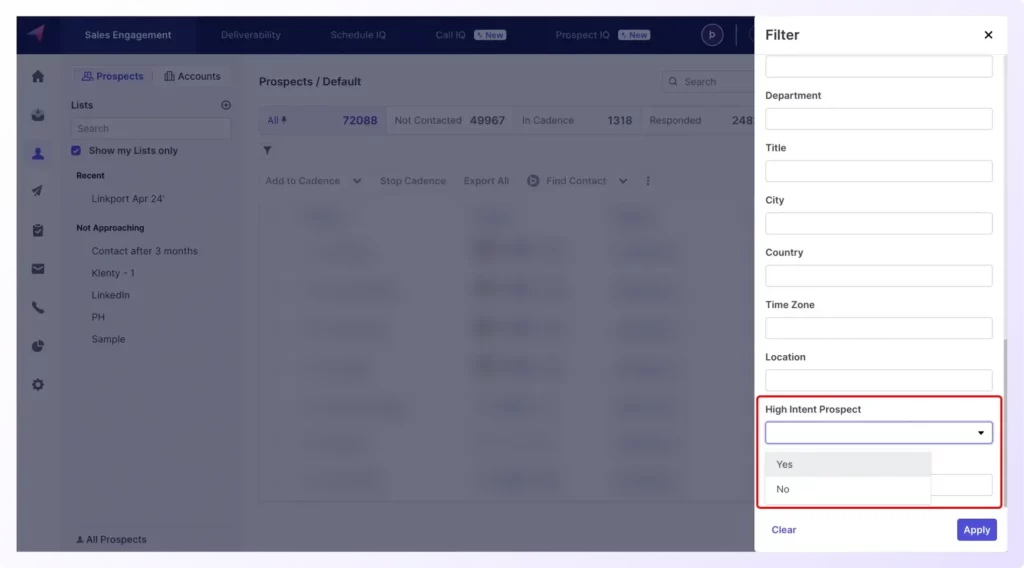This screenshot has width=1024, height=568.
Task: Click Export All button
Action: [486, 181]
